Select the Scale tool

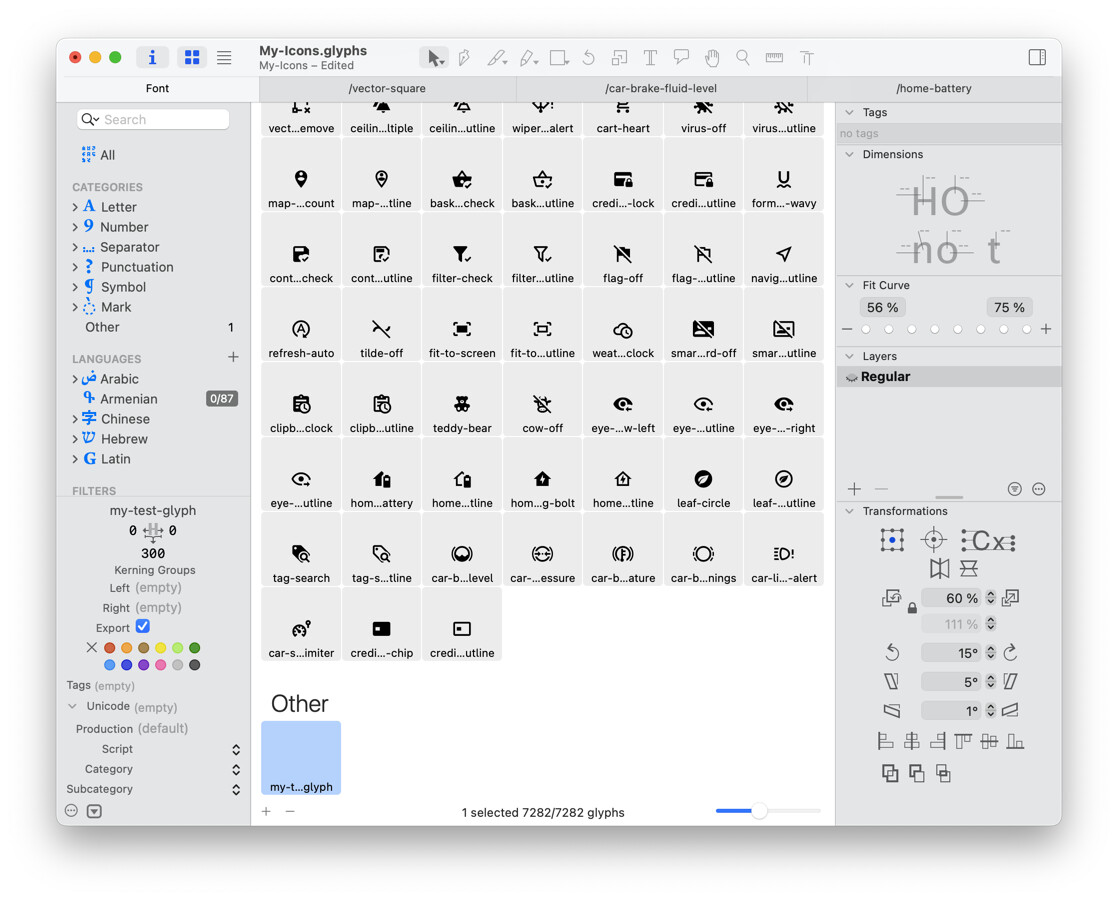click(x=619, y=58)
